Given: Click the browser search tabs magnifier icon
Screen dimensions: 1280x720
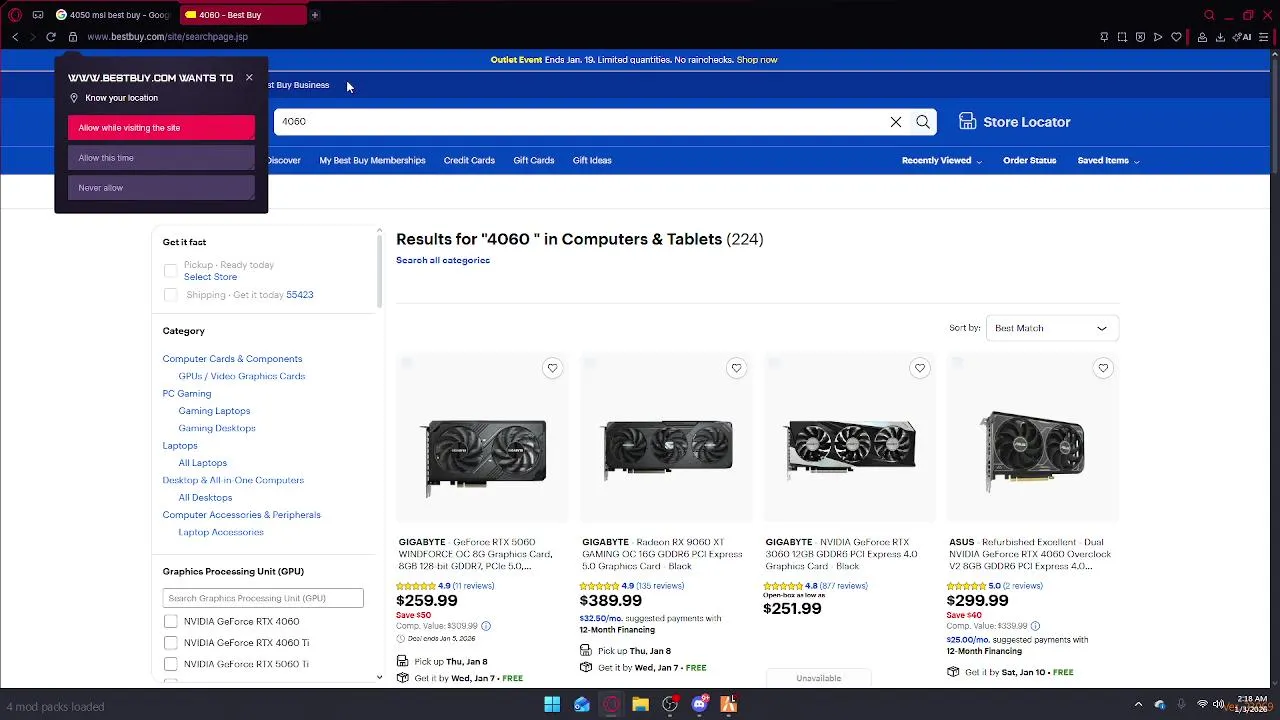Looking at the screenshot, I should 1209,15.
